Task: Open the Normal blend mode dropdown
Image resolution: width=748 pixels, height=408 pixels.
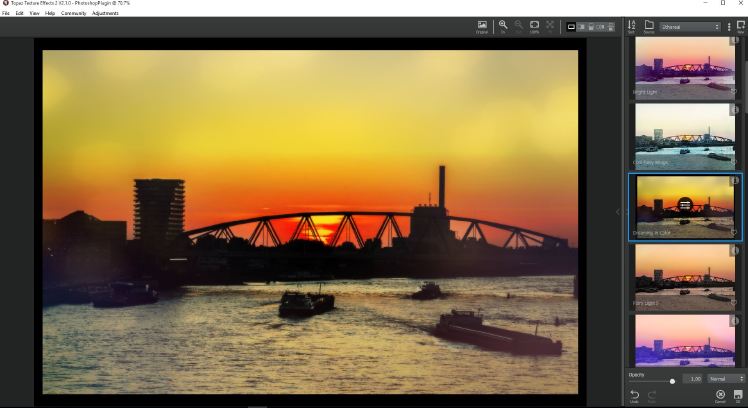Action: pyautogui.click(x=726, y=379)
